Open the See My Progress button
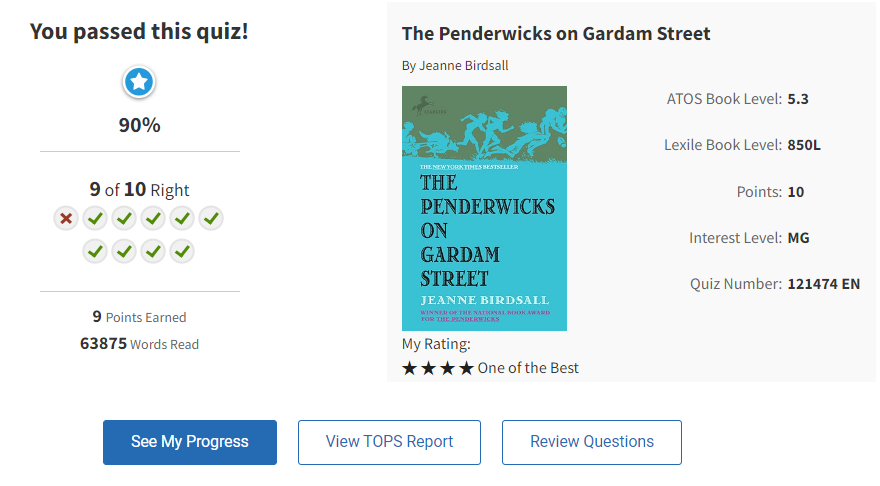This screenshot has height=486, width=880. 190,442
